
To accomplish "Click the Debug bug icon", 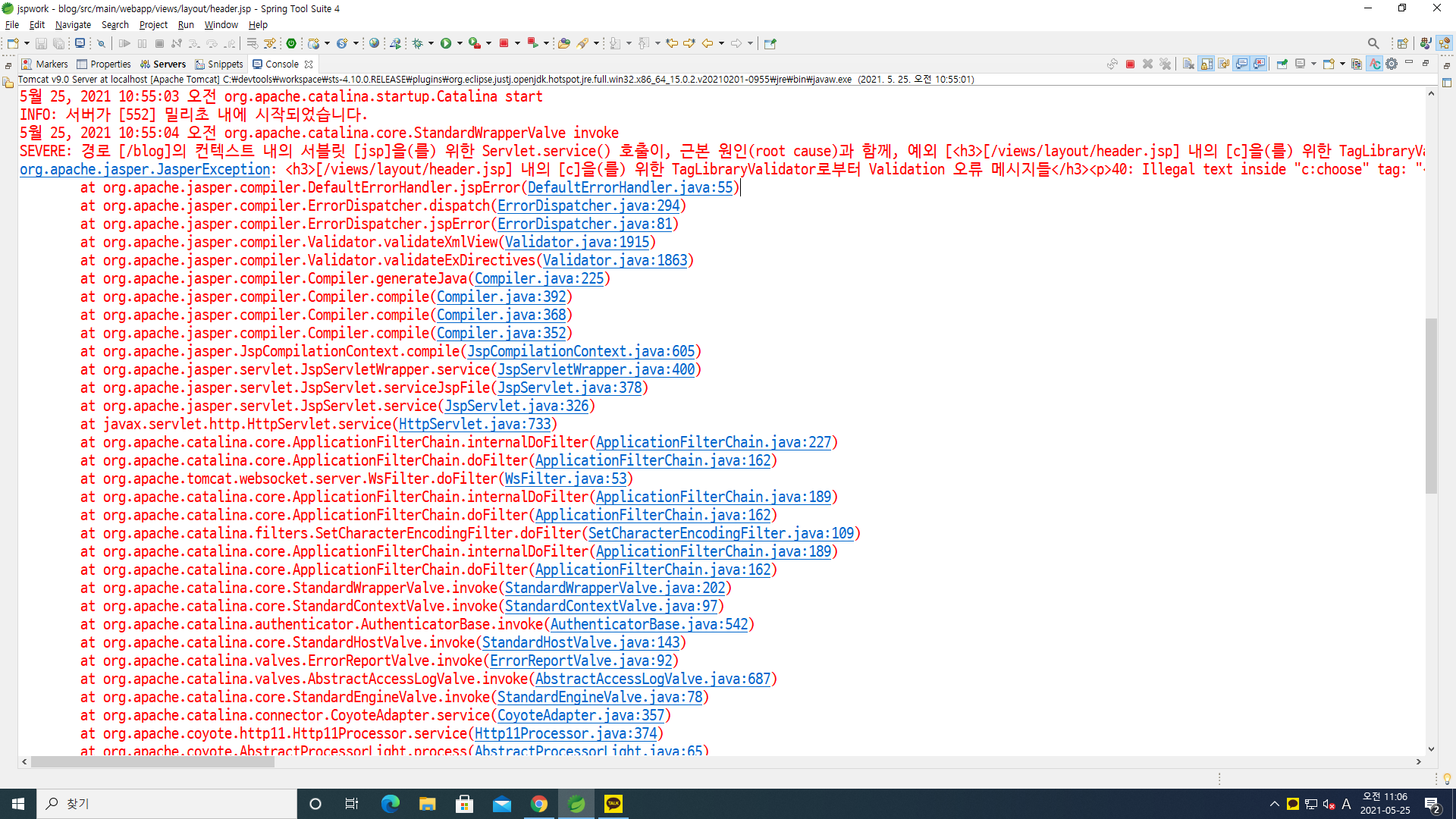I will [417, 43].
